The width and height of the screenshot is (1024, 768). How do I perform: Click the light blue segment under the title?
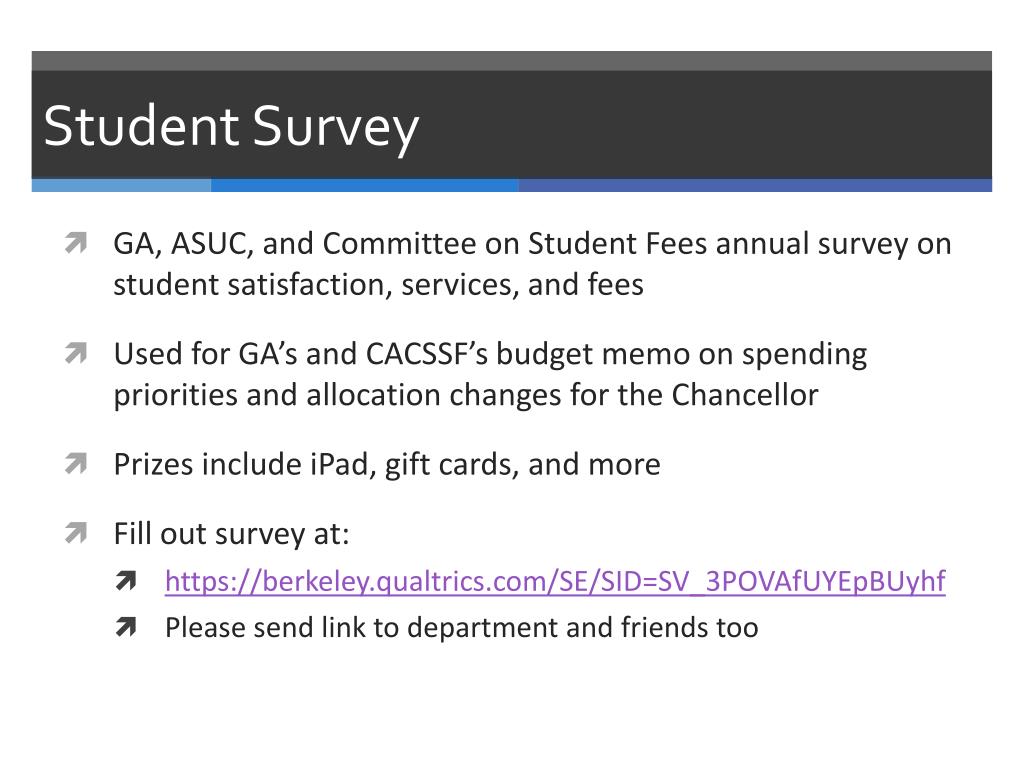121,185
